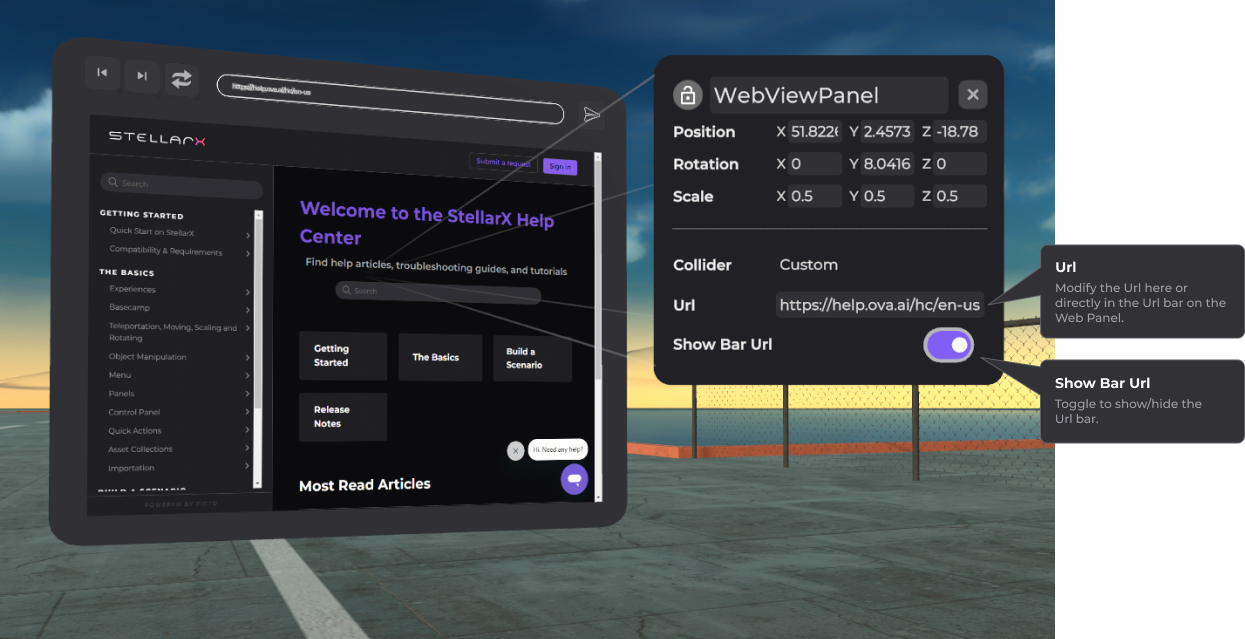Screen dimensions: 1245x639
Task: Open the Asset Collections sidebar item
Action: (141, 449)
